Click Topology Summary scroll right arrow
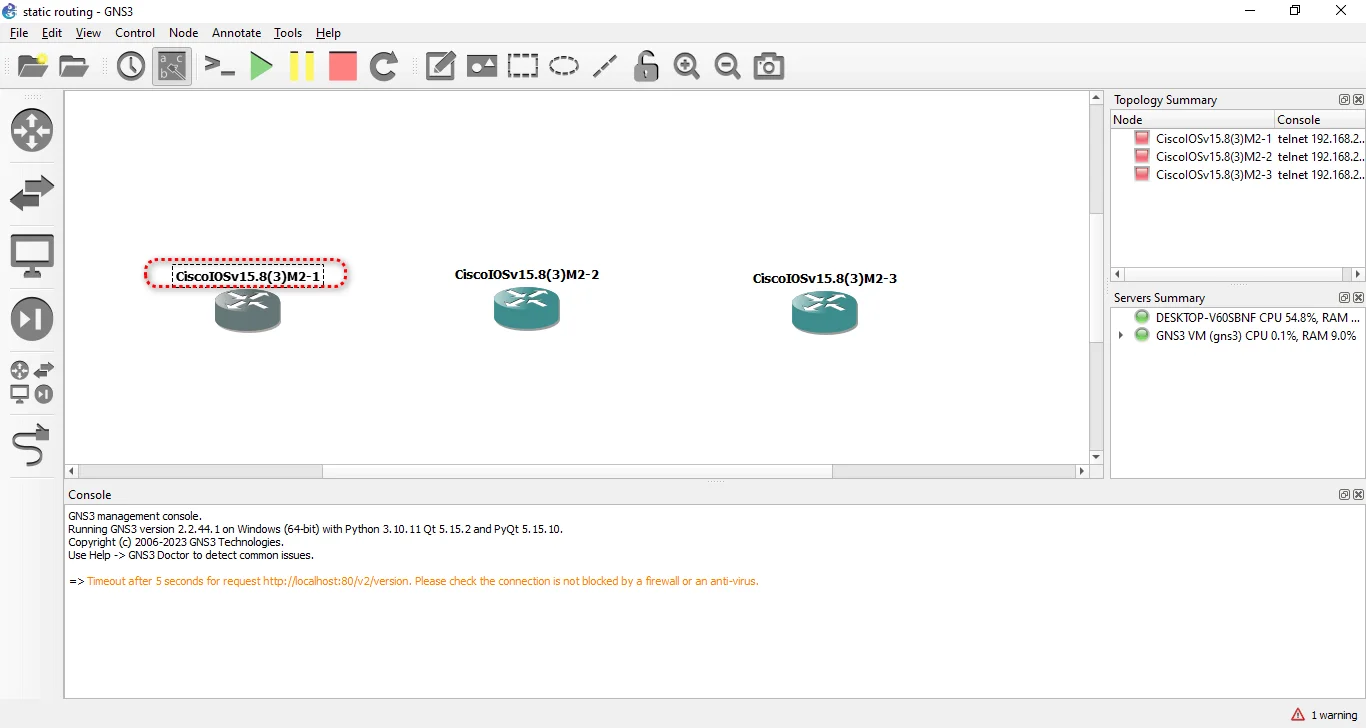Viewport: 1366px width, 728px height. pyautogui.click(x=1357, y=274)
